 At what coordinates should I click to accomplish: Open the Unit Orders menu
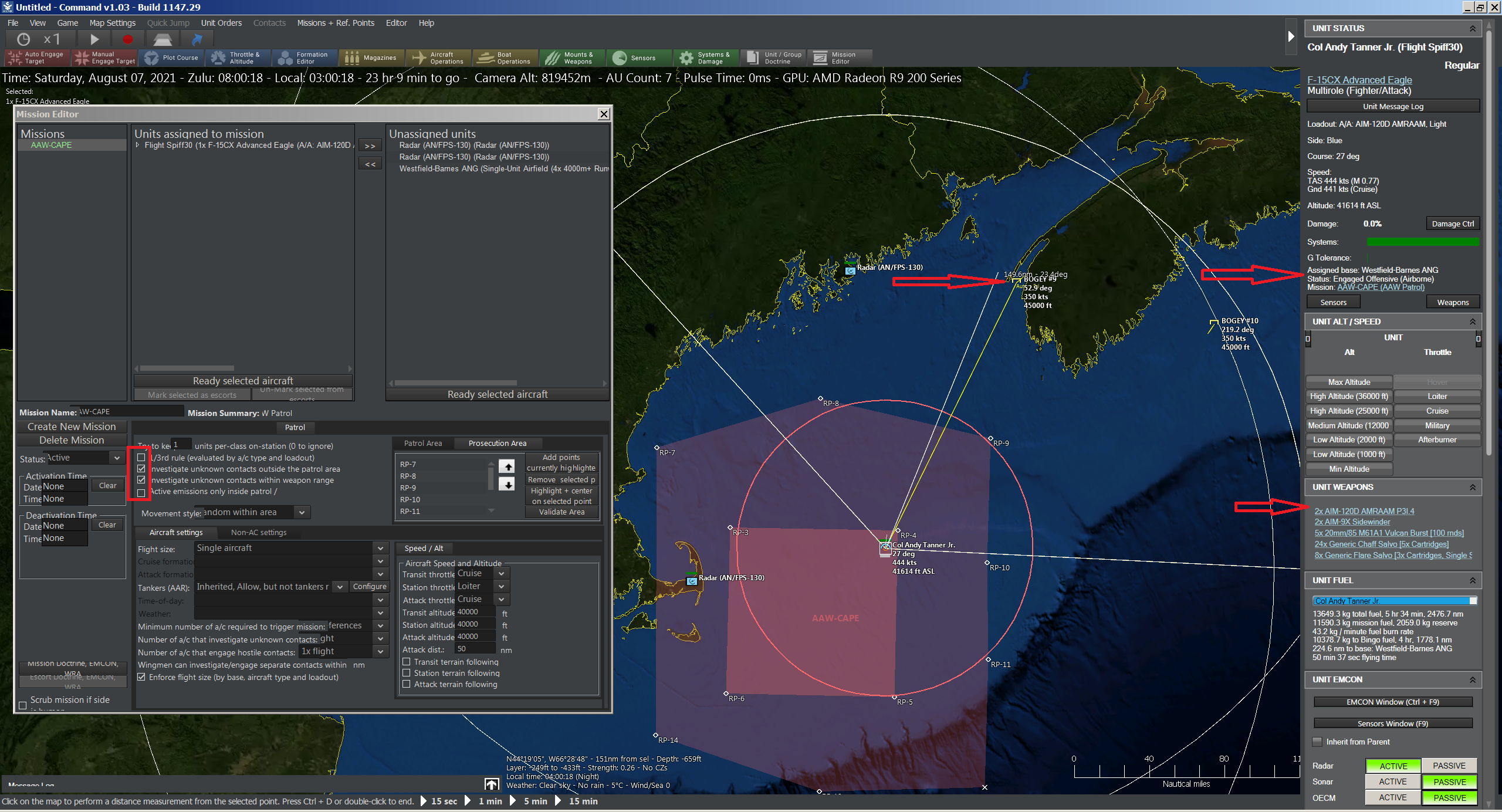pyautogui.click(x=221, y=23)
